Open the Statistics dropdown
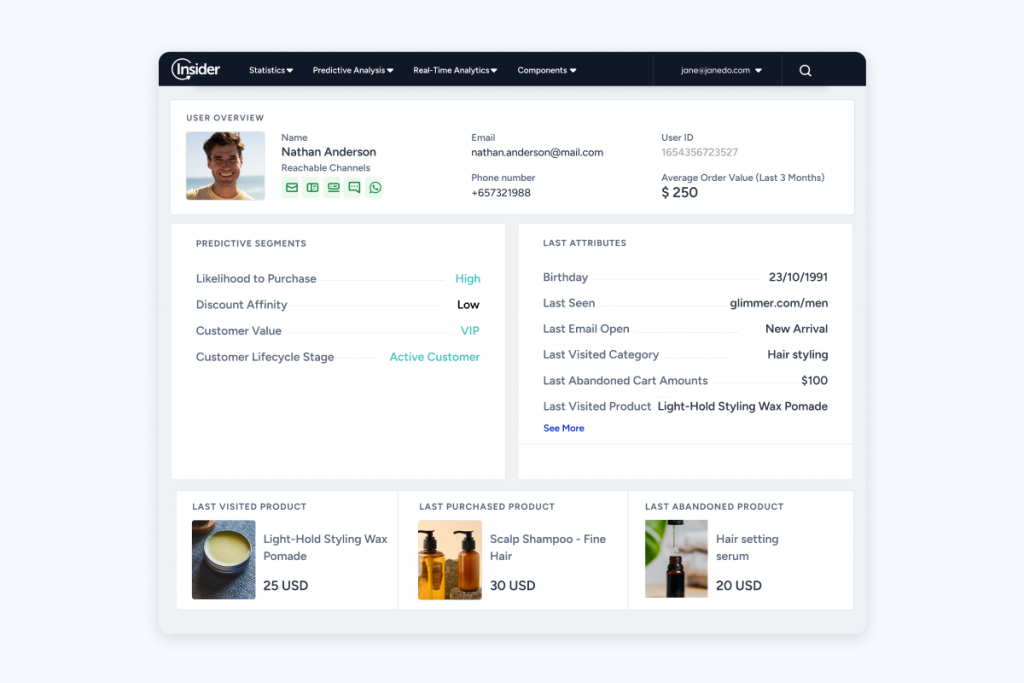Image resolution: width=1024 pixels, height=683 pixels. pyautogui.click(x=270, y=70)
